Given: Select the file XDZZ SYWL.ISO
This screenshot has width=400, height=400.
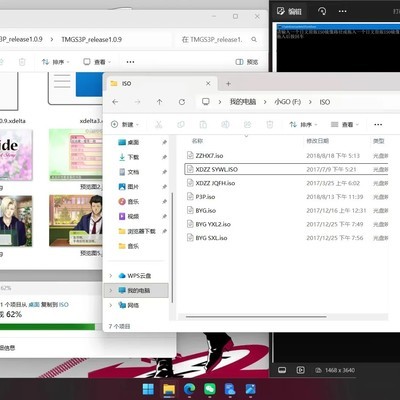Looking at the screenshot, I should 286,169.
